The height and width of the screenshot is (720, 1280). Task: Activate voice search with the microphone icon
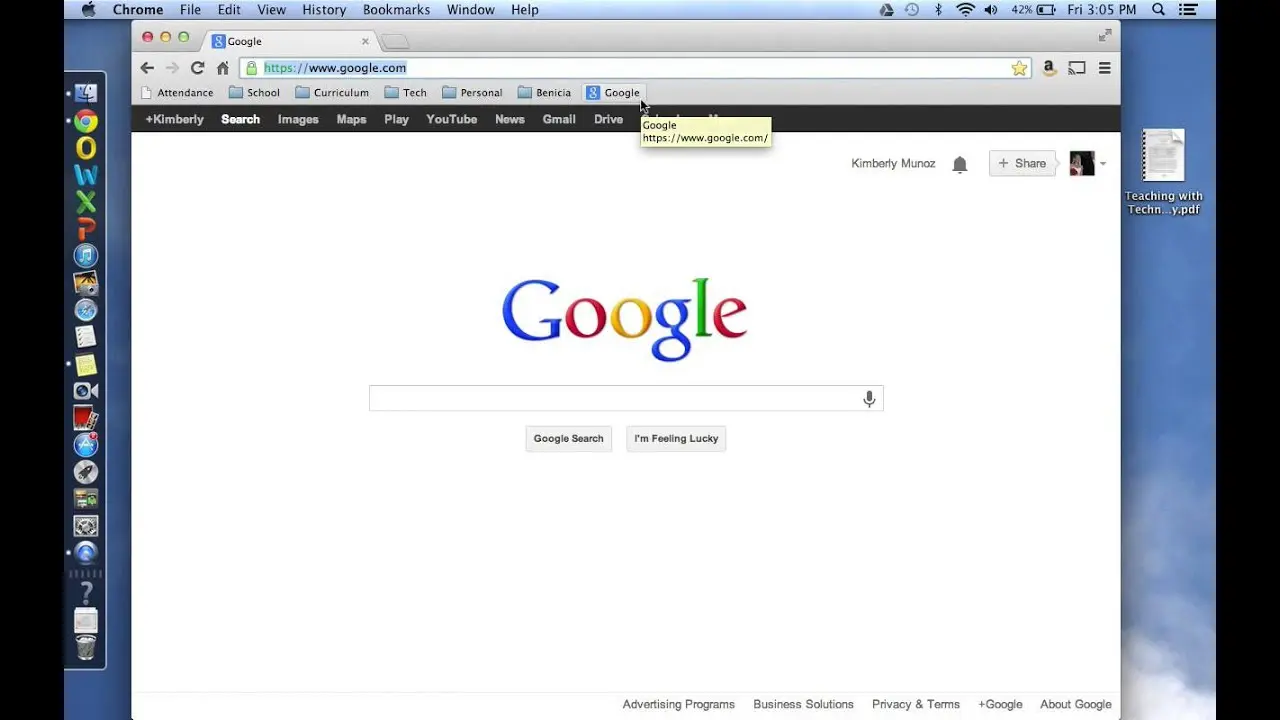868,398
